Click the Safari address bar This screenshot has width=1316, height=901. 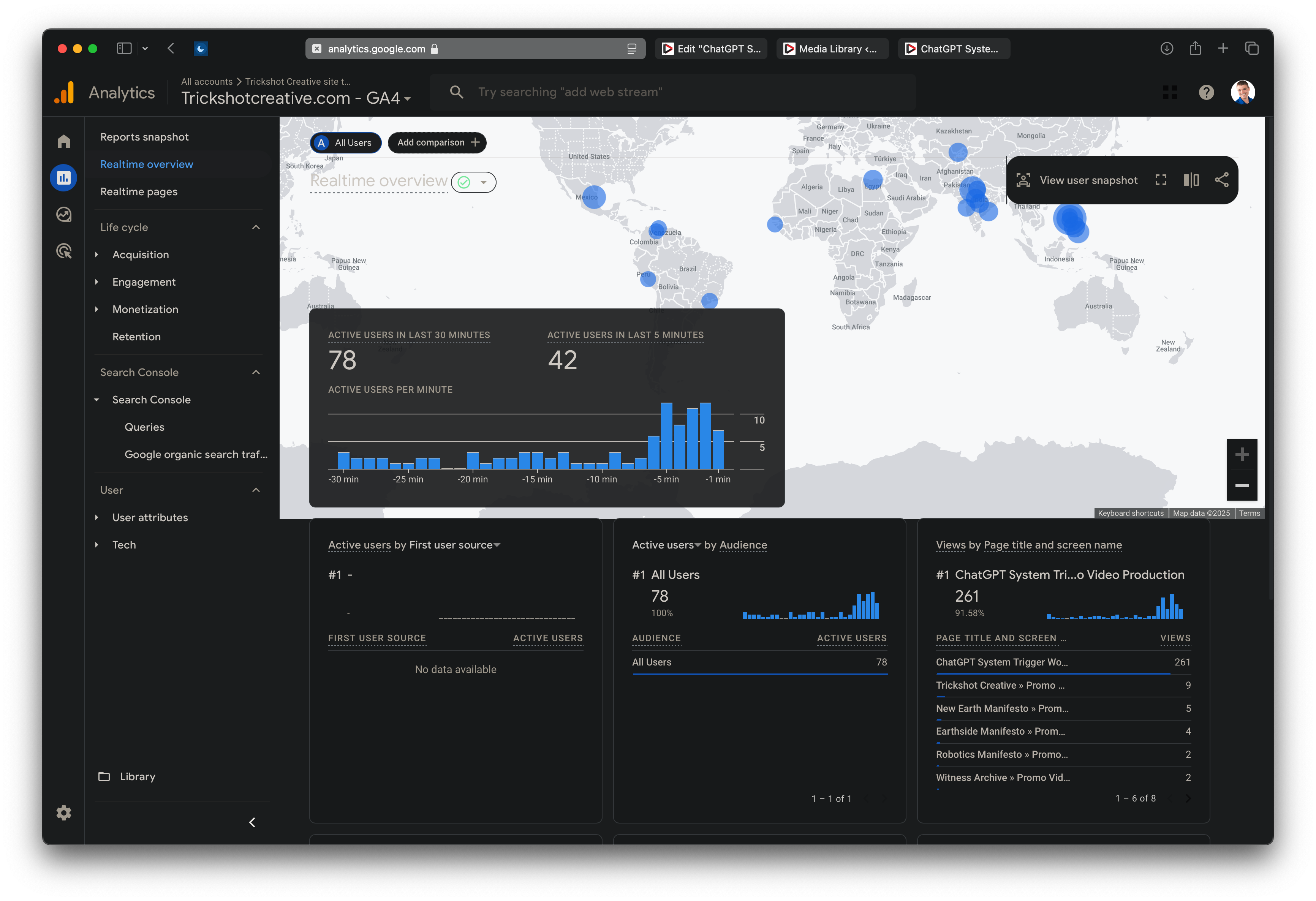click(475, 49)
